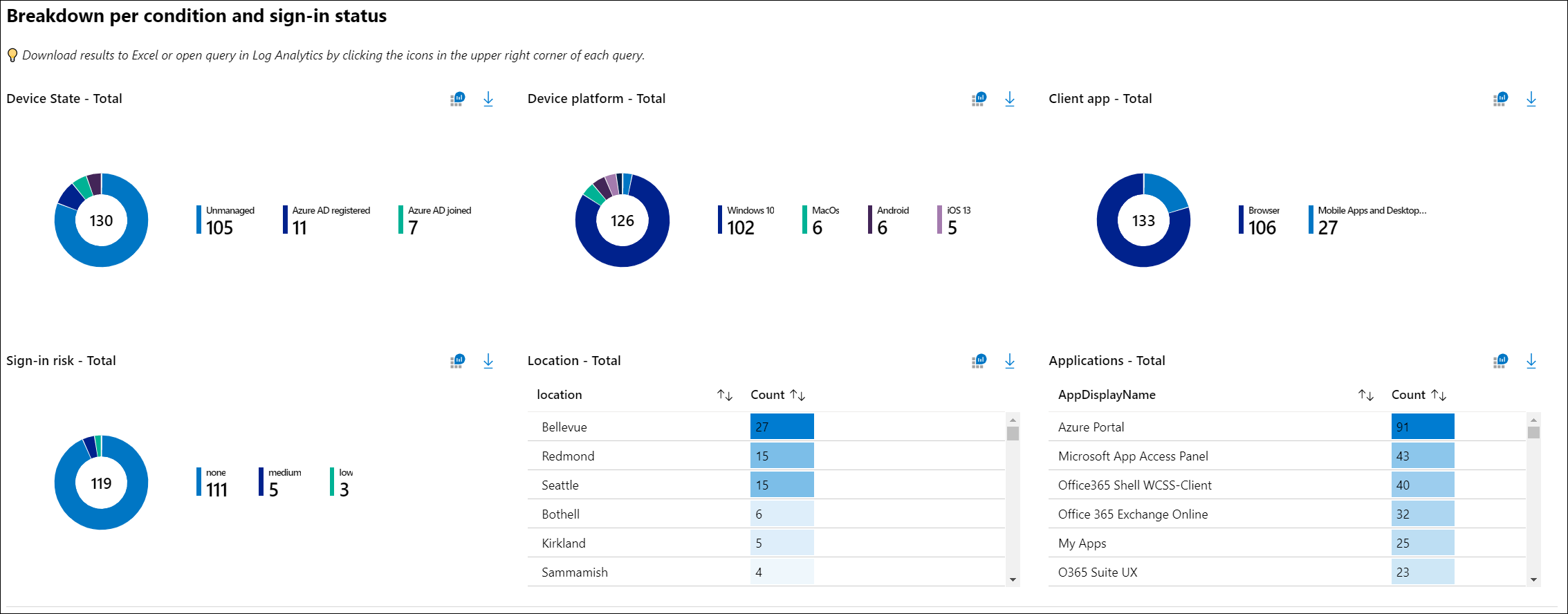Select the Azure Portal application row
The image size is (1568, 614).
tap(1091, 427)
